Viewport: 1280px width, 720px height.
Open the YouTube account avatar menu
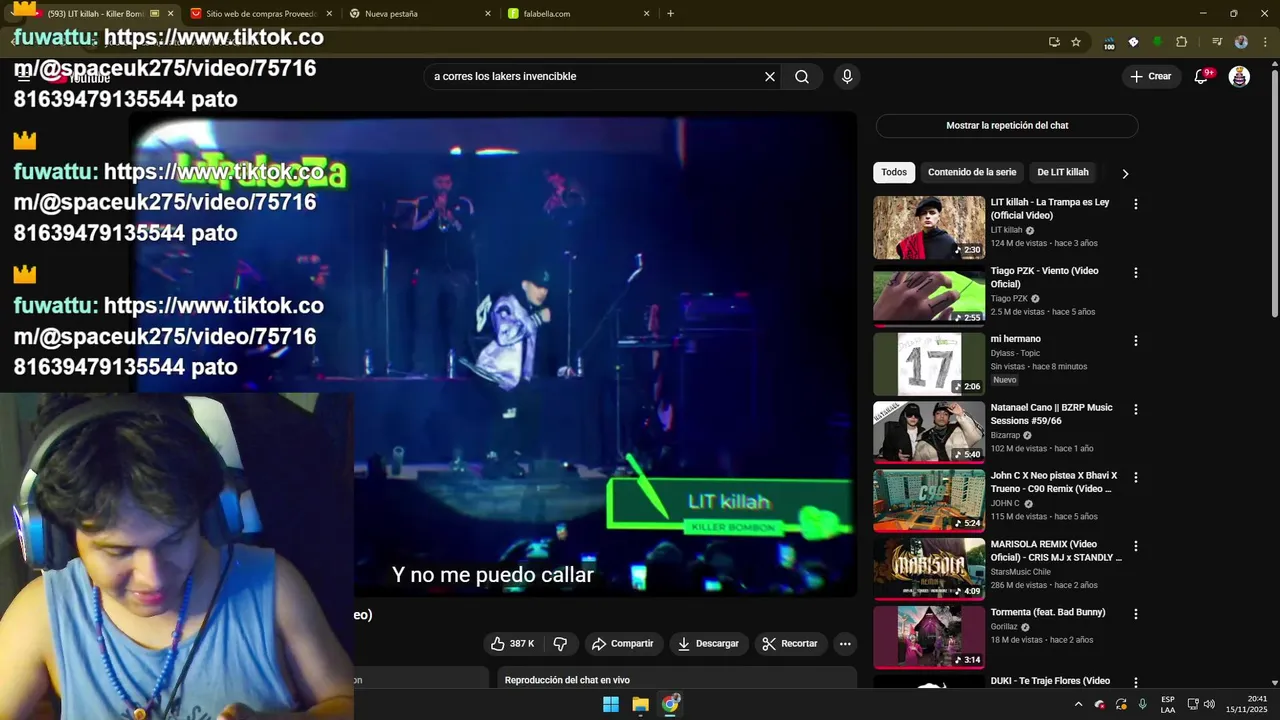click(x=1239, y=76)
